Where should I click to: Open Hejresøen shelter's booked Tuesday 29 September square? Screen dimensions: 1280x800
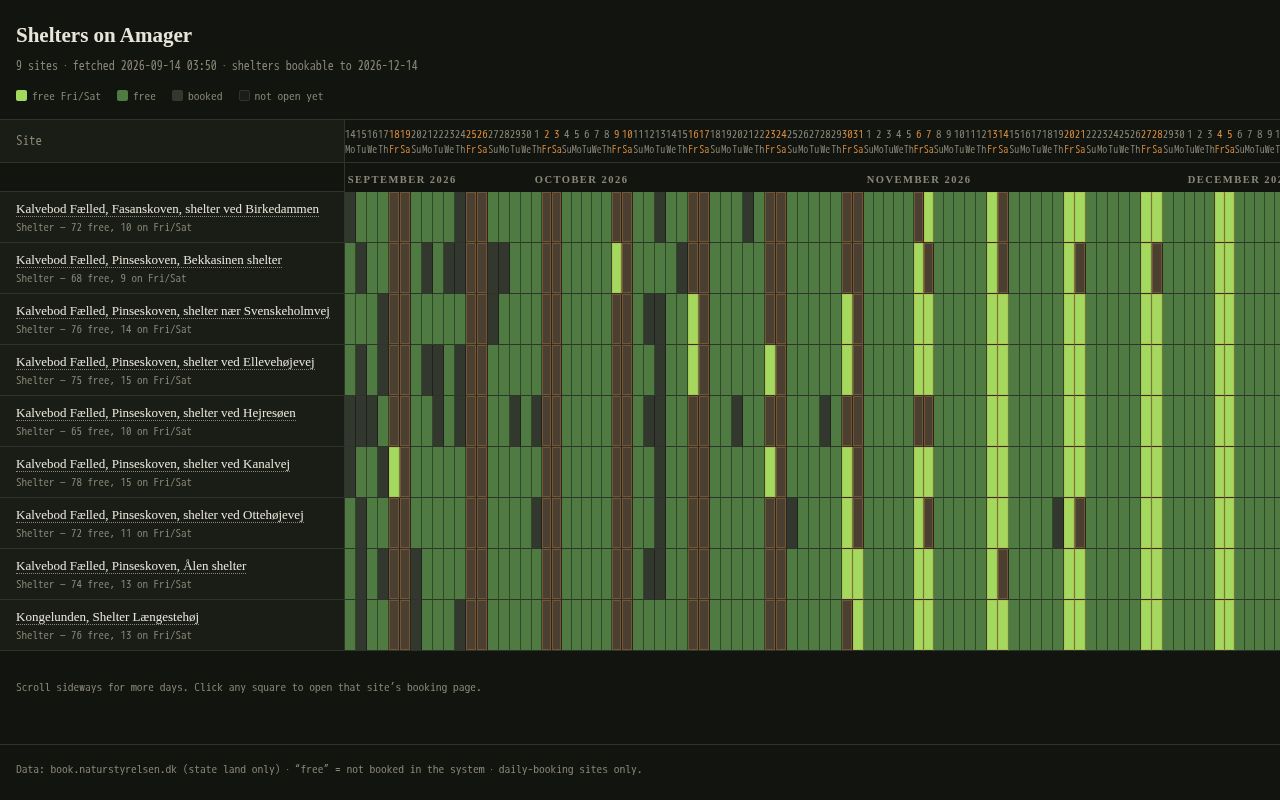click(x=515, y=421)
